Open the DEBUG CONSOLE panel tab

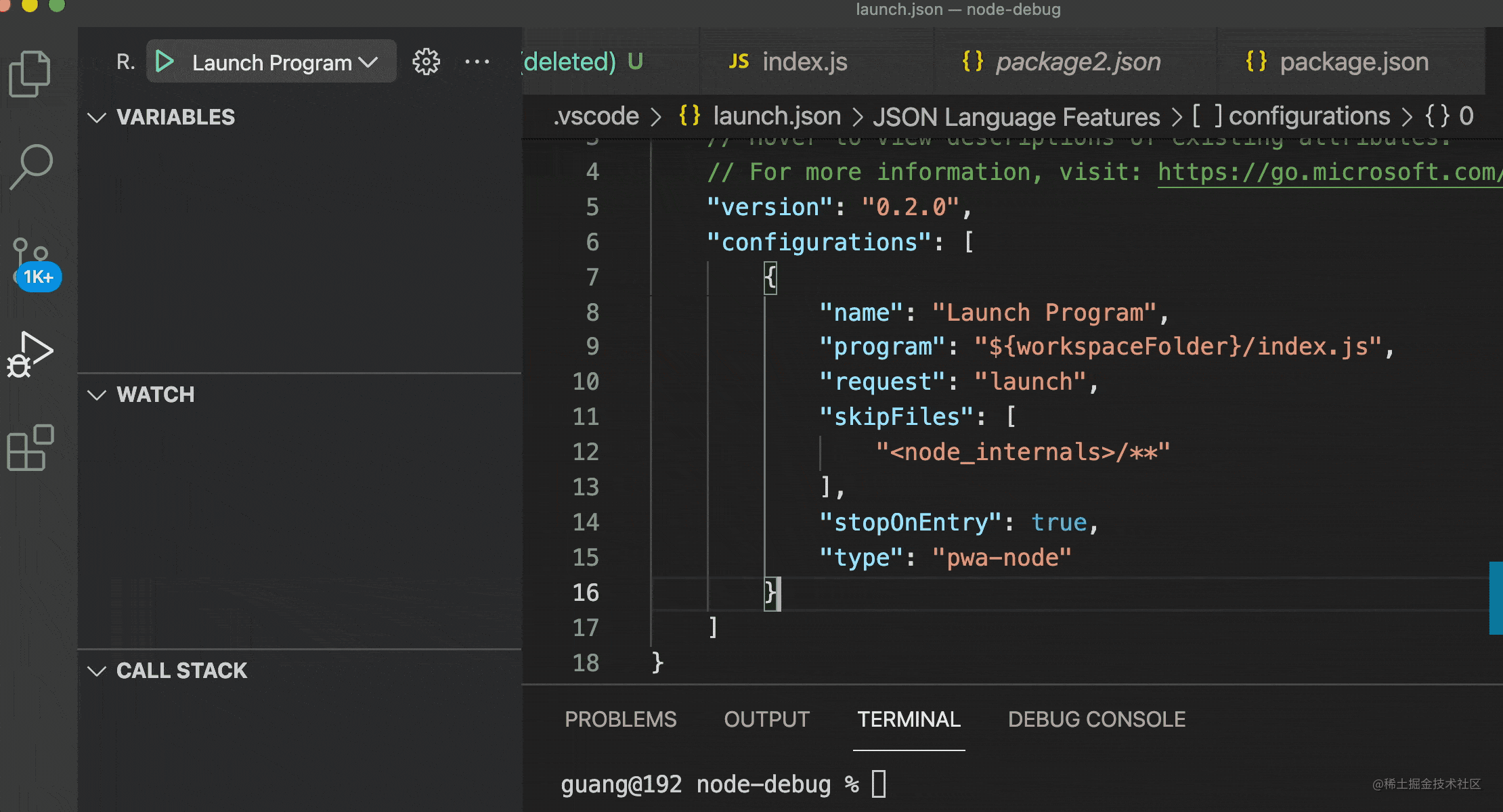[x=1097, y=719]
